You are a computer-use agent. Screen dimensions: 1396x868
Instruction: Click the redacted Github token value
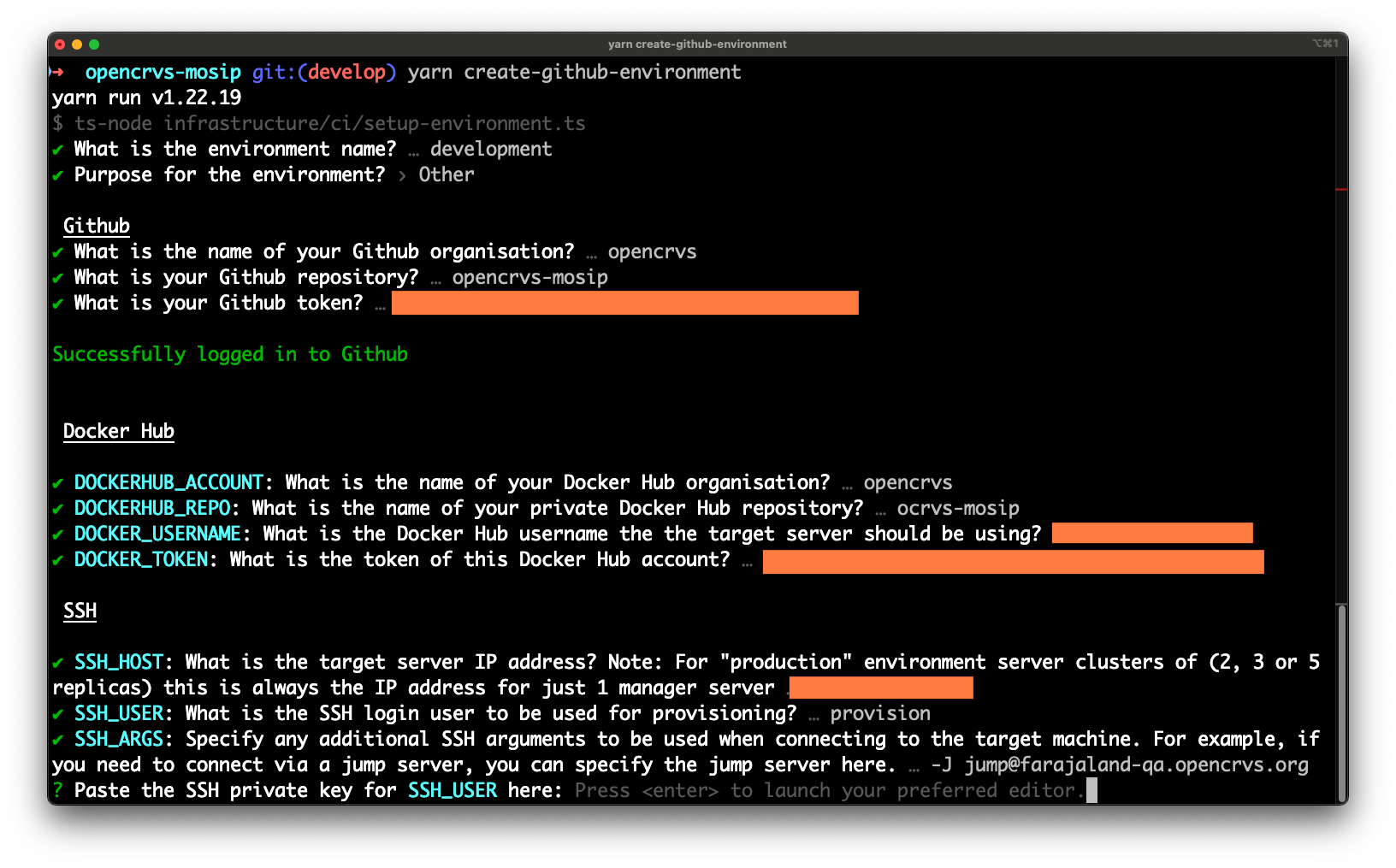(625, 303)
